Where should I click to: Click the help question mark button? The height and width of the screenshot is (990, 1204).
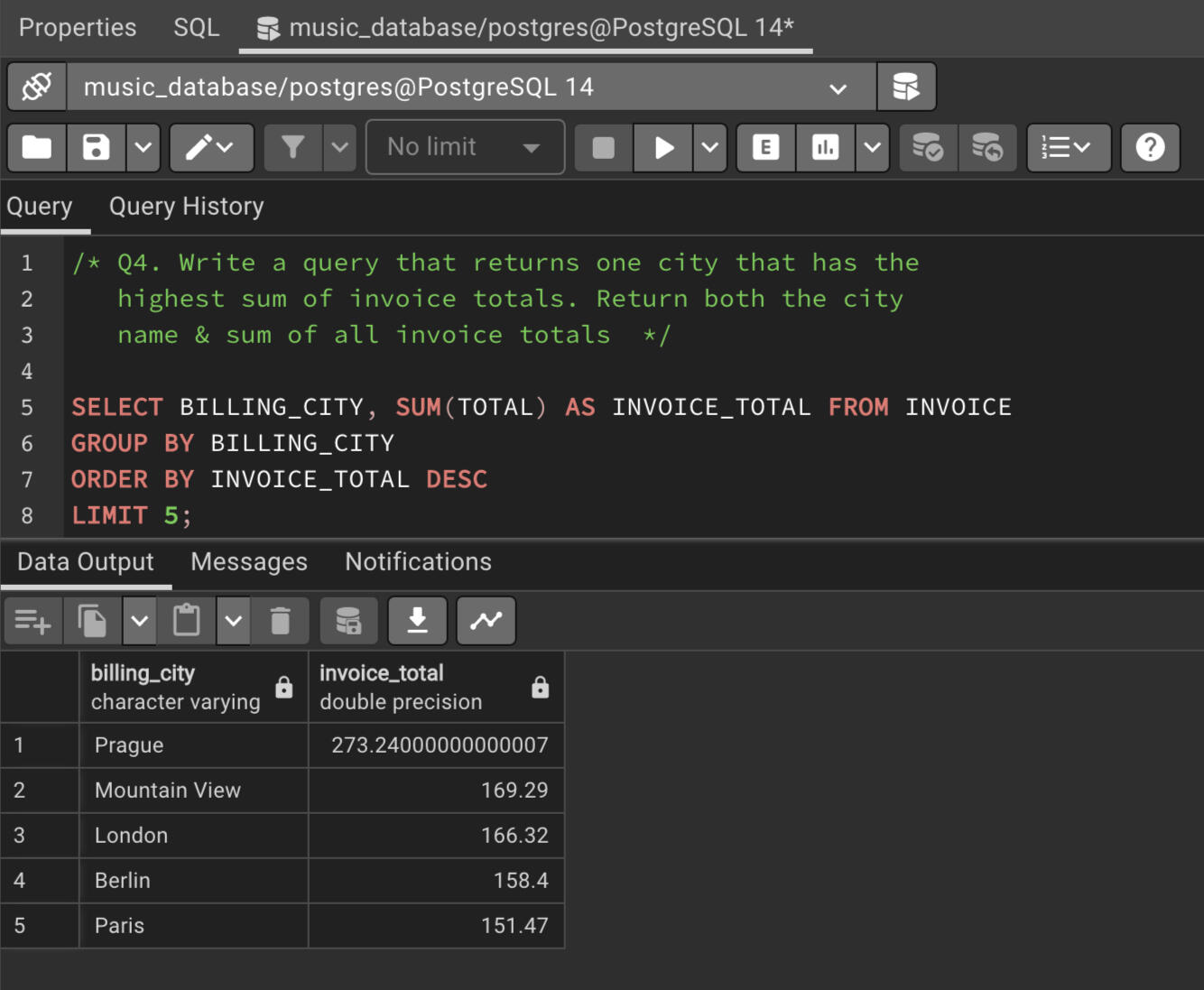click(x=1150, y=148)
